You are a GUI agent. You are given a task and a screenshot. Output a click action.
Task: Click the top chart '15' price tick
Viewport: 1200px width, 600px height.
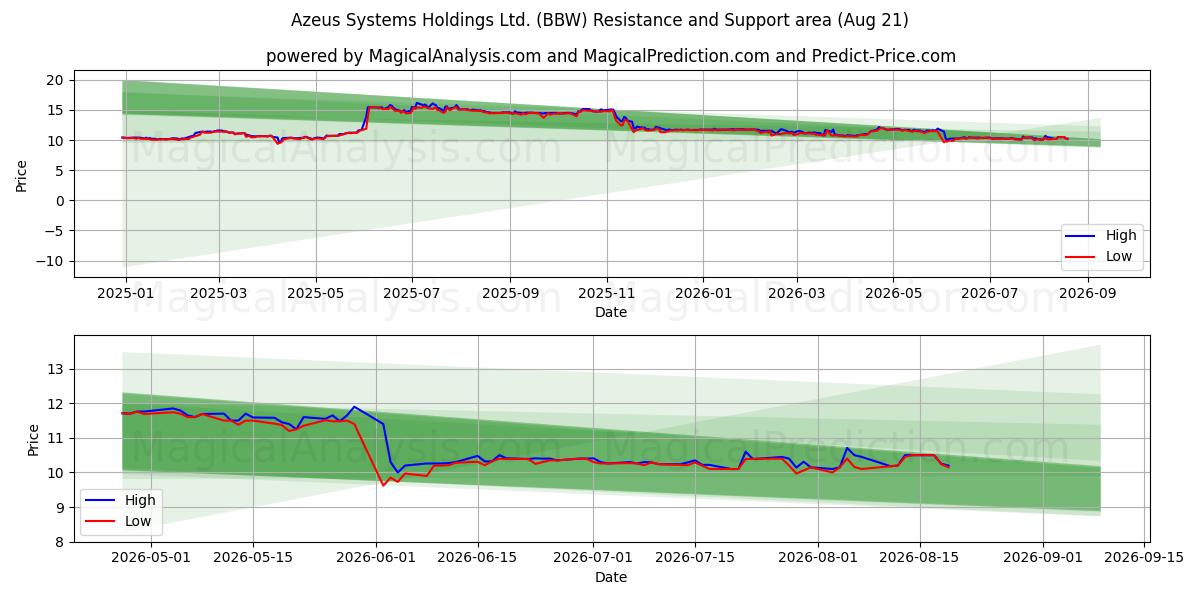pyautogui.click(x=55, y=110)
